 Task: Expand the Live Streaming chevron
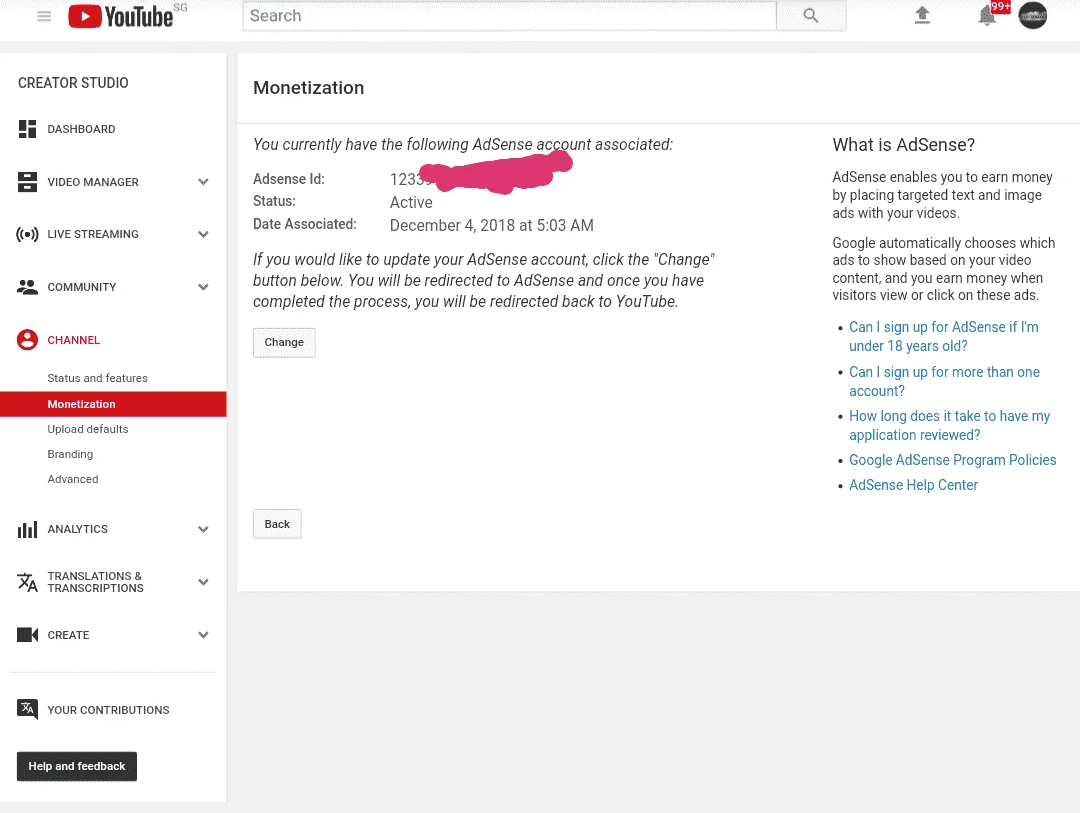click(203, 234)
